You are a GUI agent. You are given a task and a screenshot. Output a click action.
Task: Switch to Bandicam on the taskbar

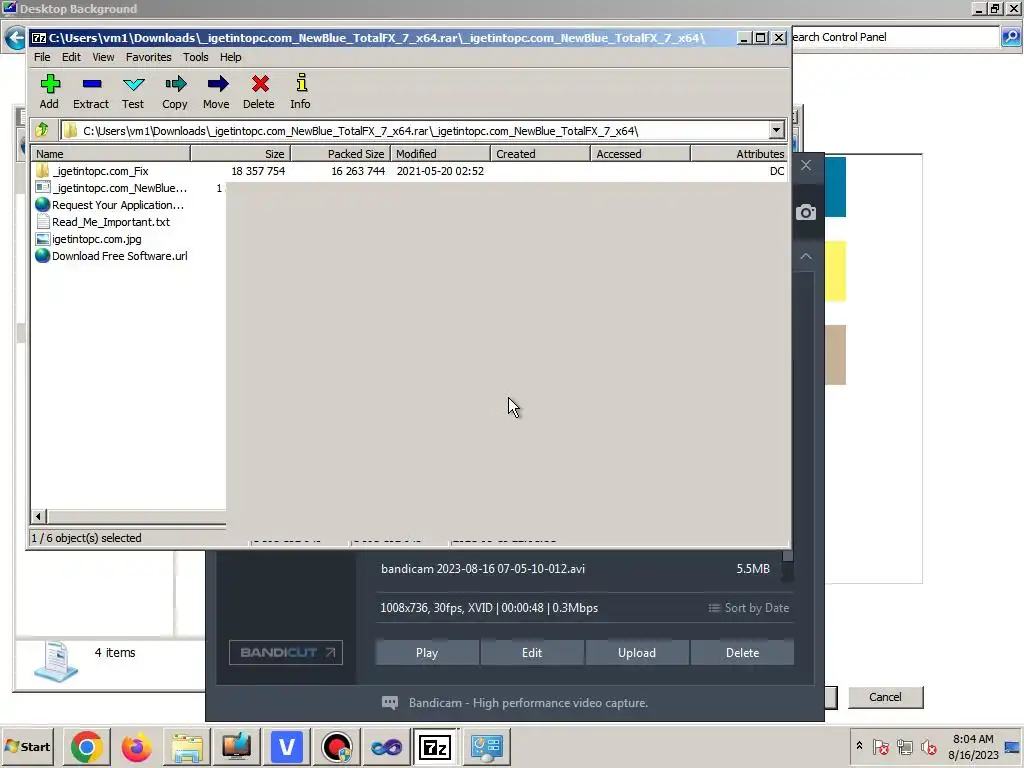click(x=337, y=747)
